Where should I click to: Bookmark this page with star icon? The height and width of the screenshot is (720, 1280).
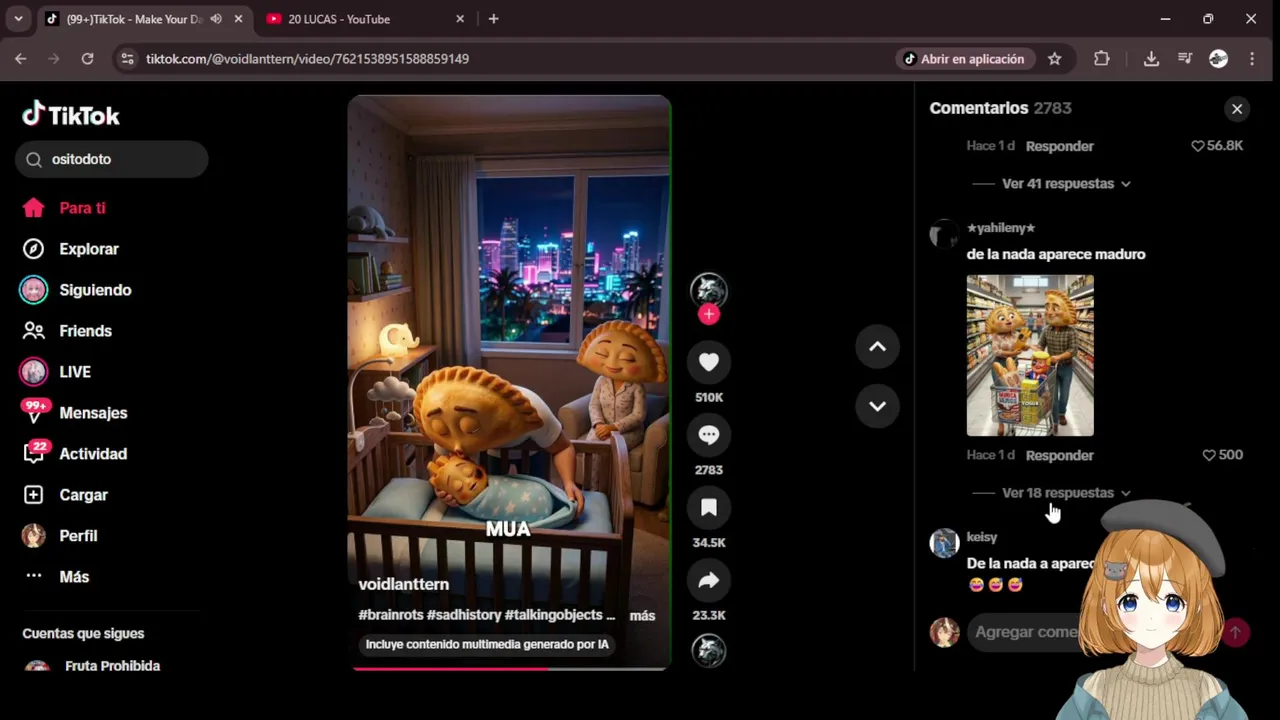pyautogui.click(x=1054, y=59)
